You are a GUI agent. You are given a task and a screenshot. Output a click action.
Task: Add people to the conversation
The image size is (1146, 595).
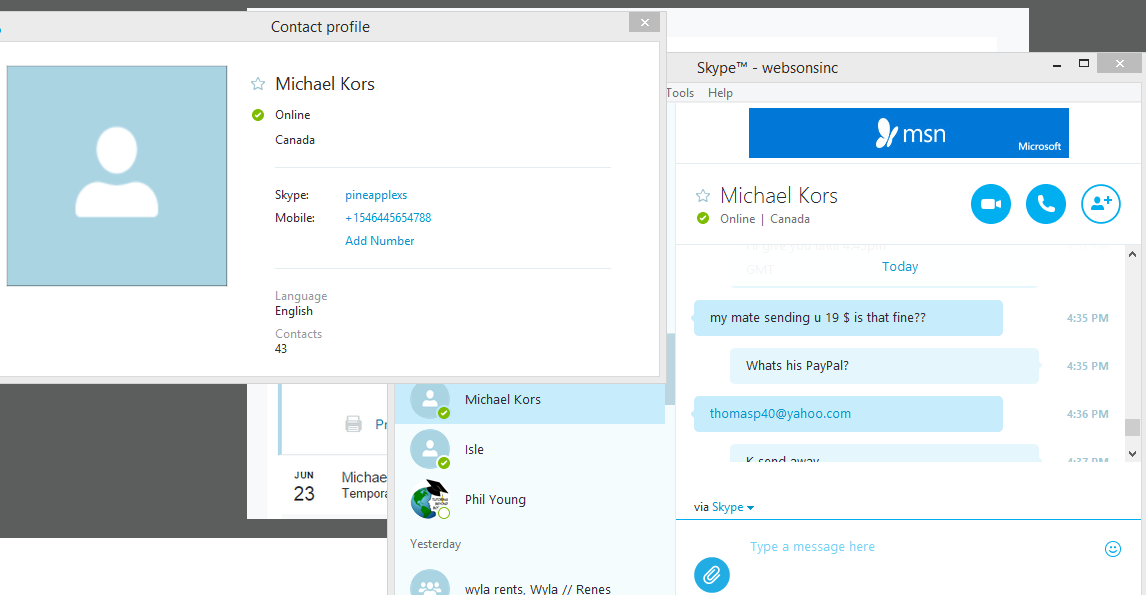(1101, 204)
